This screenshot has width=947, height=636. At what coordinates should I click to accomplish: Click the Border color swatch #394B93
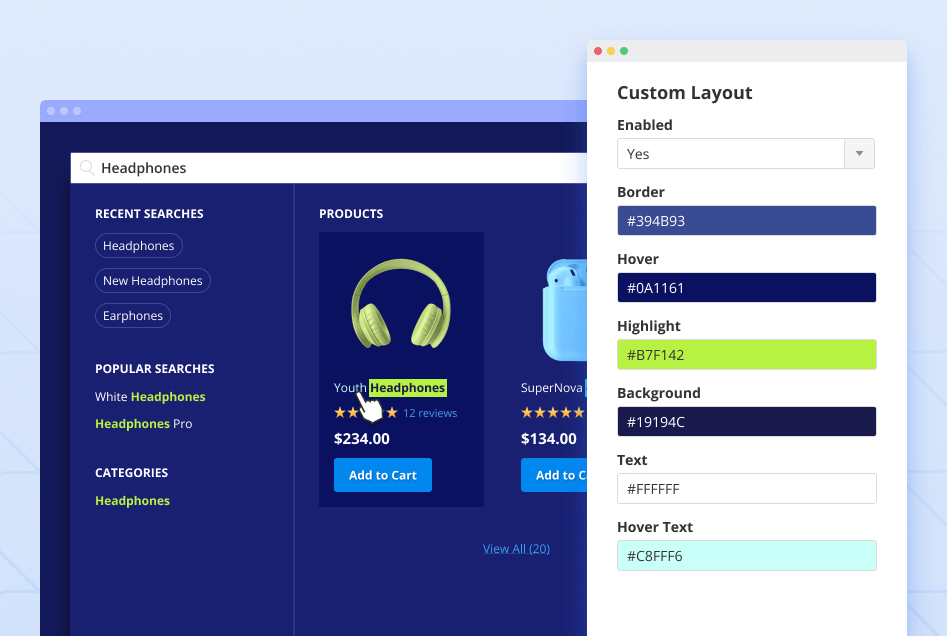(x=746, y=220)
